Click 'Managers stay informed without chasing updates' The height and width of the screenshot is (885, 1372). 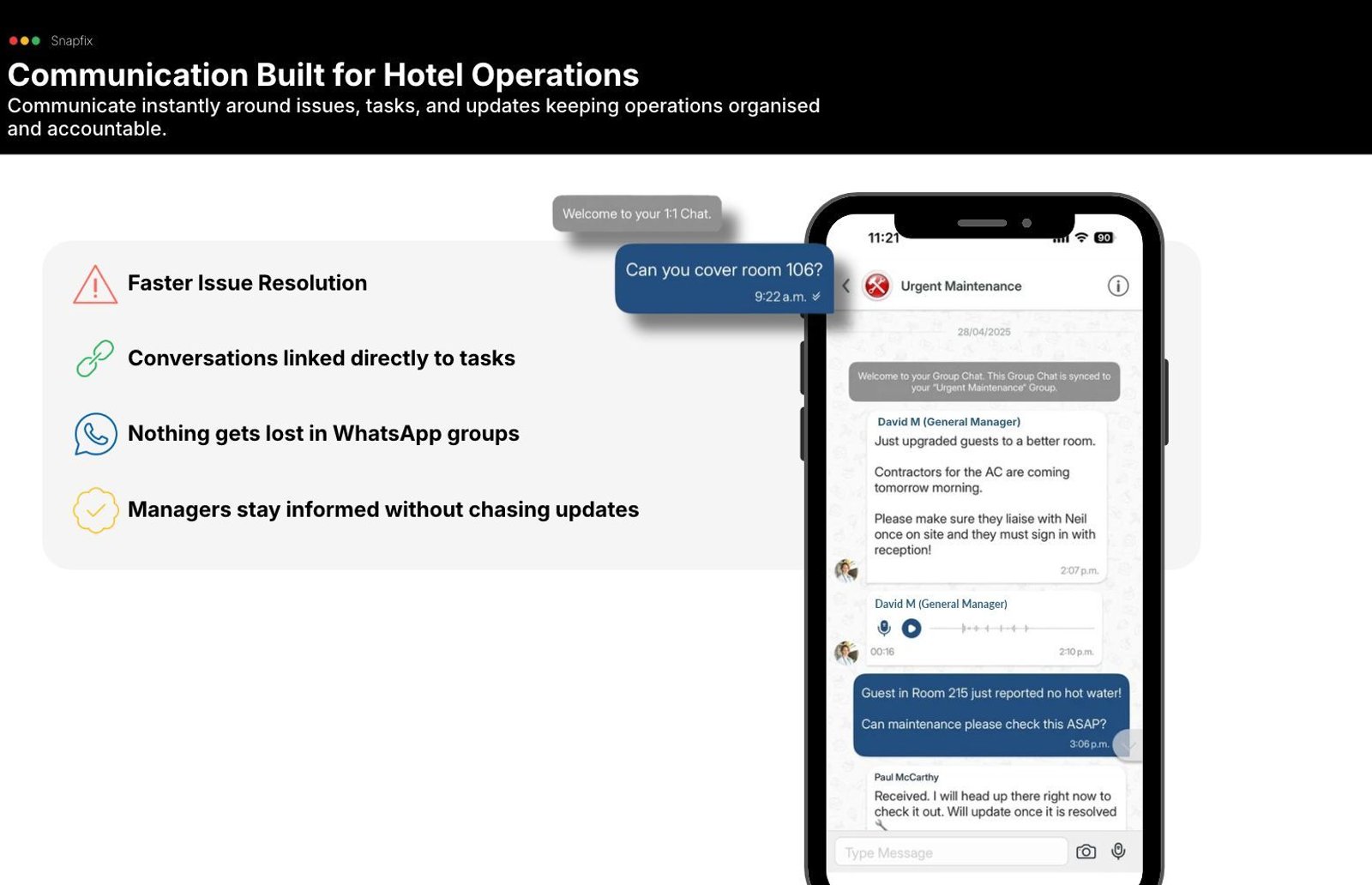click(x=383, y=509)
